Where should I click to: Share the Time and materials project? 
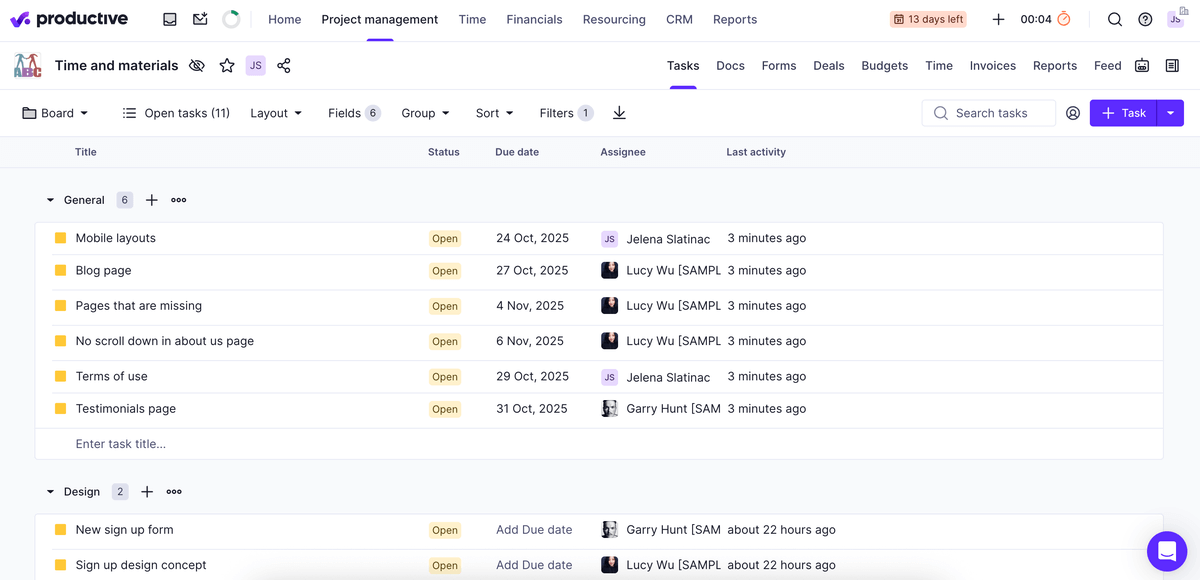pos(284,65)
